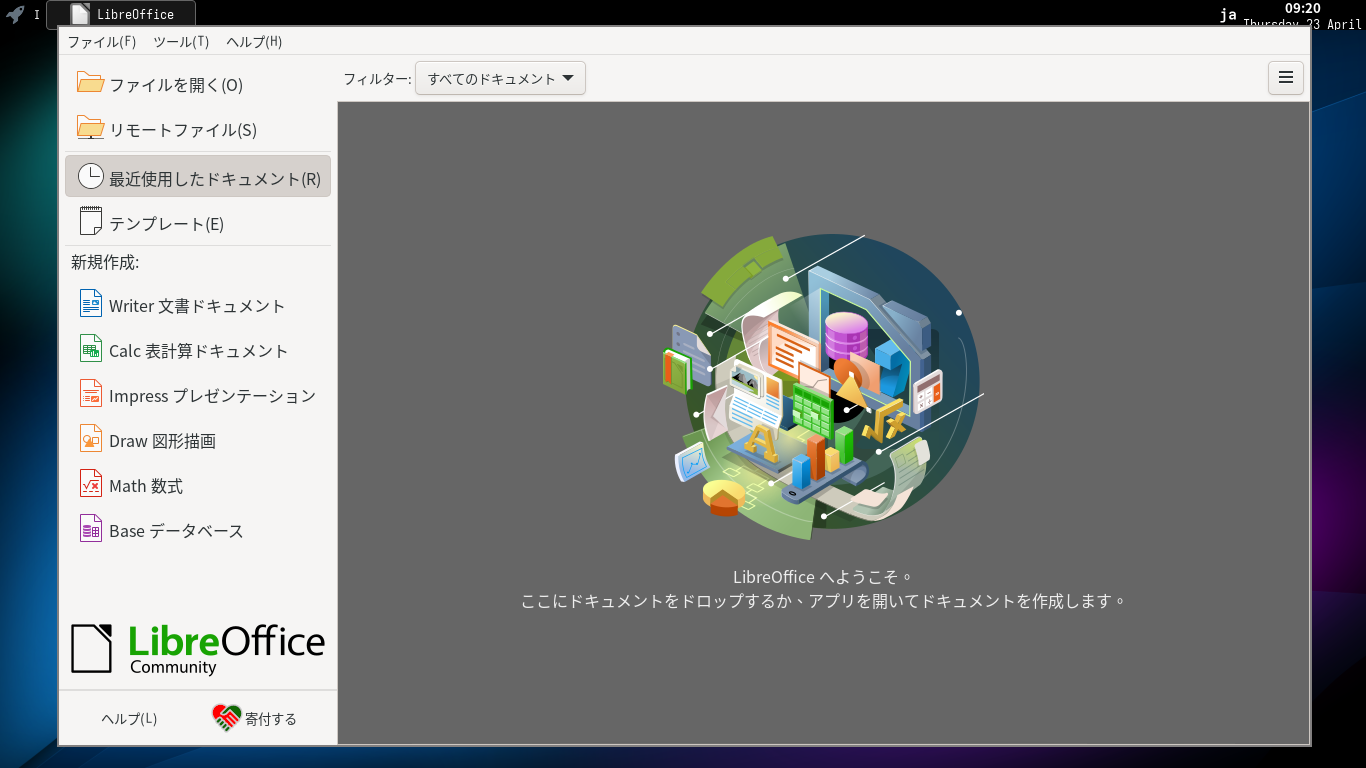Open the ツール(T) menu
Viewport: 1366px width, 768px height.
[181, 42]
